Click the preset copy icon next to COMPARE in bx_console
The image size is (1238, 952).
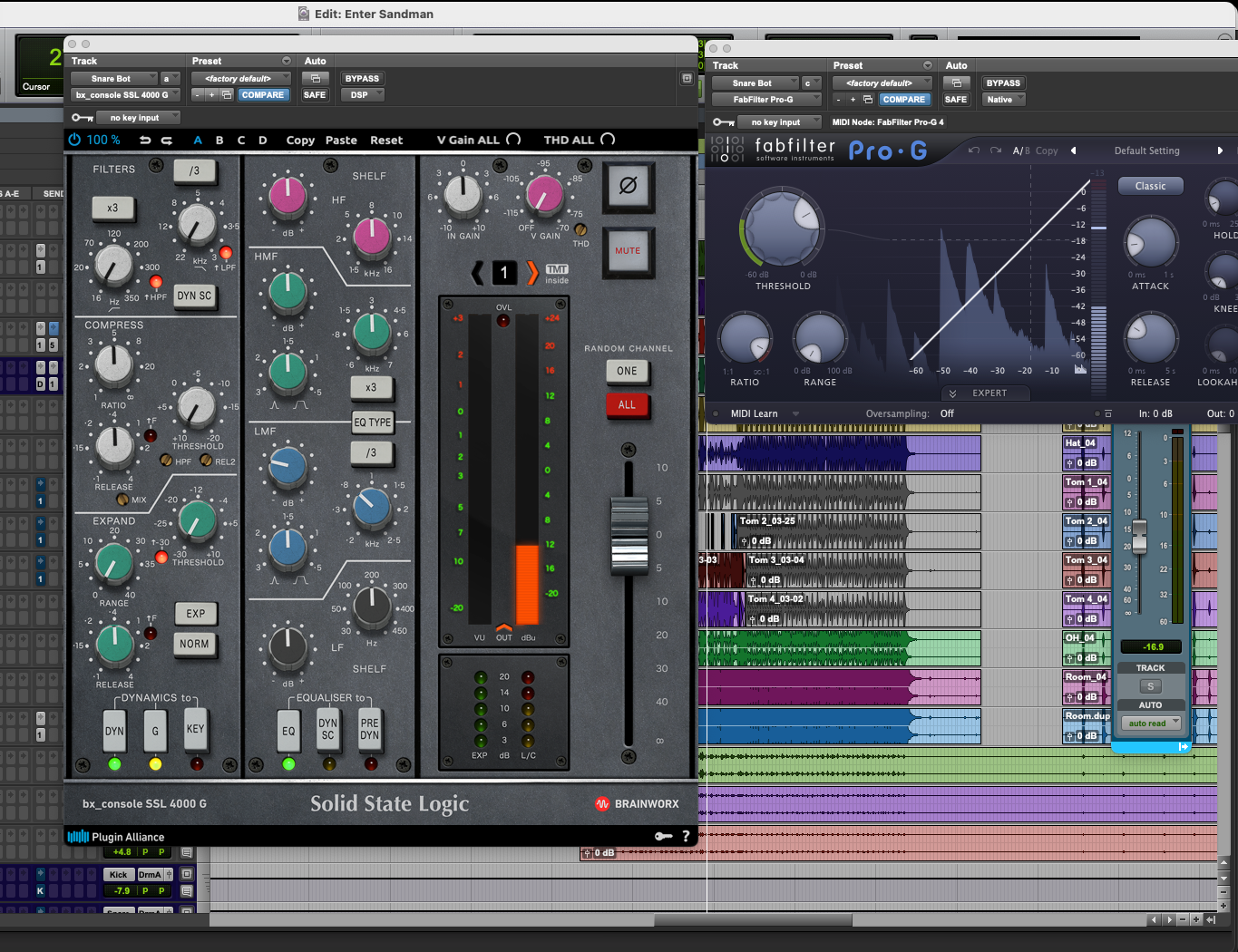coord(227,94)
